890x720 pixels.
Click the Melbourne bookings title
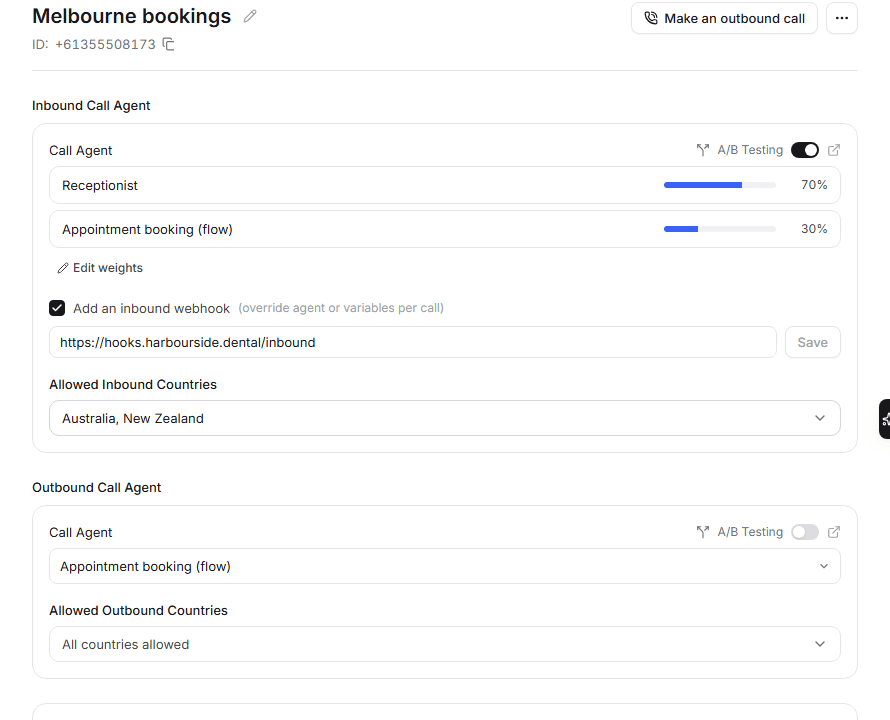[132, 16]
